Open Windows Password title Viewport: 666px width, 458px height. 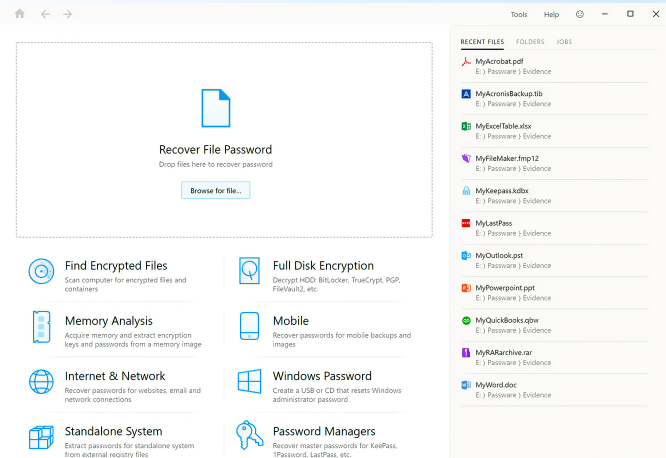click(x=322, y=376)
